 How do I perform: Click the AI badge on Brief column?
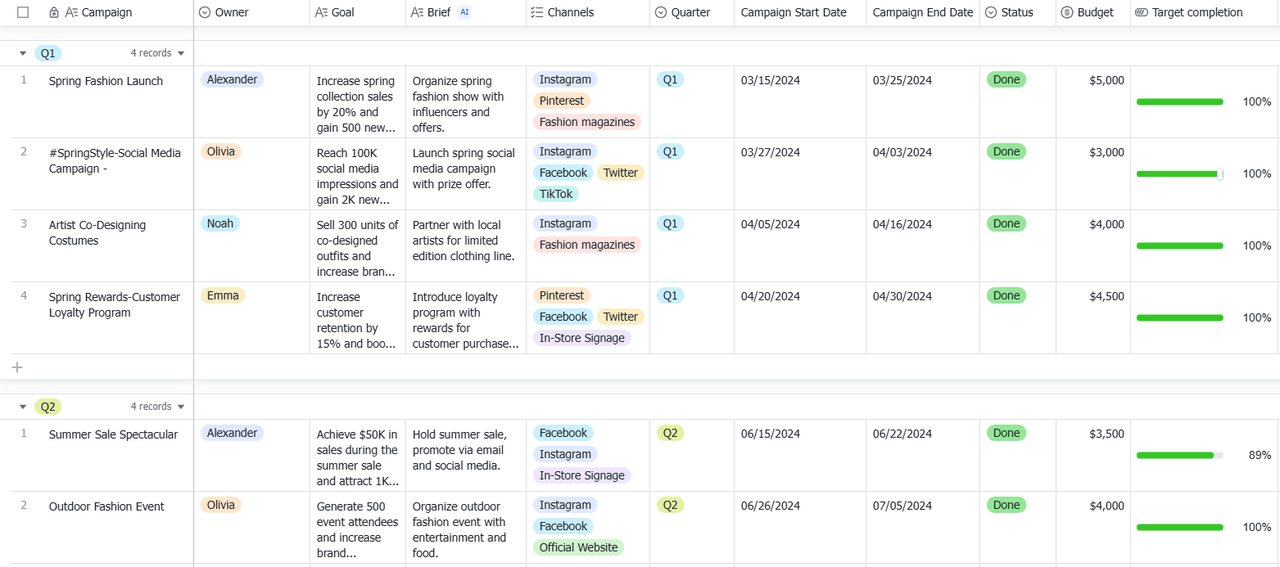465,13
